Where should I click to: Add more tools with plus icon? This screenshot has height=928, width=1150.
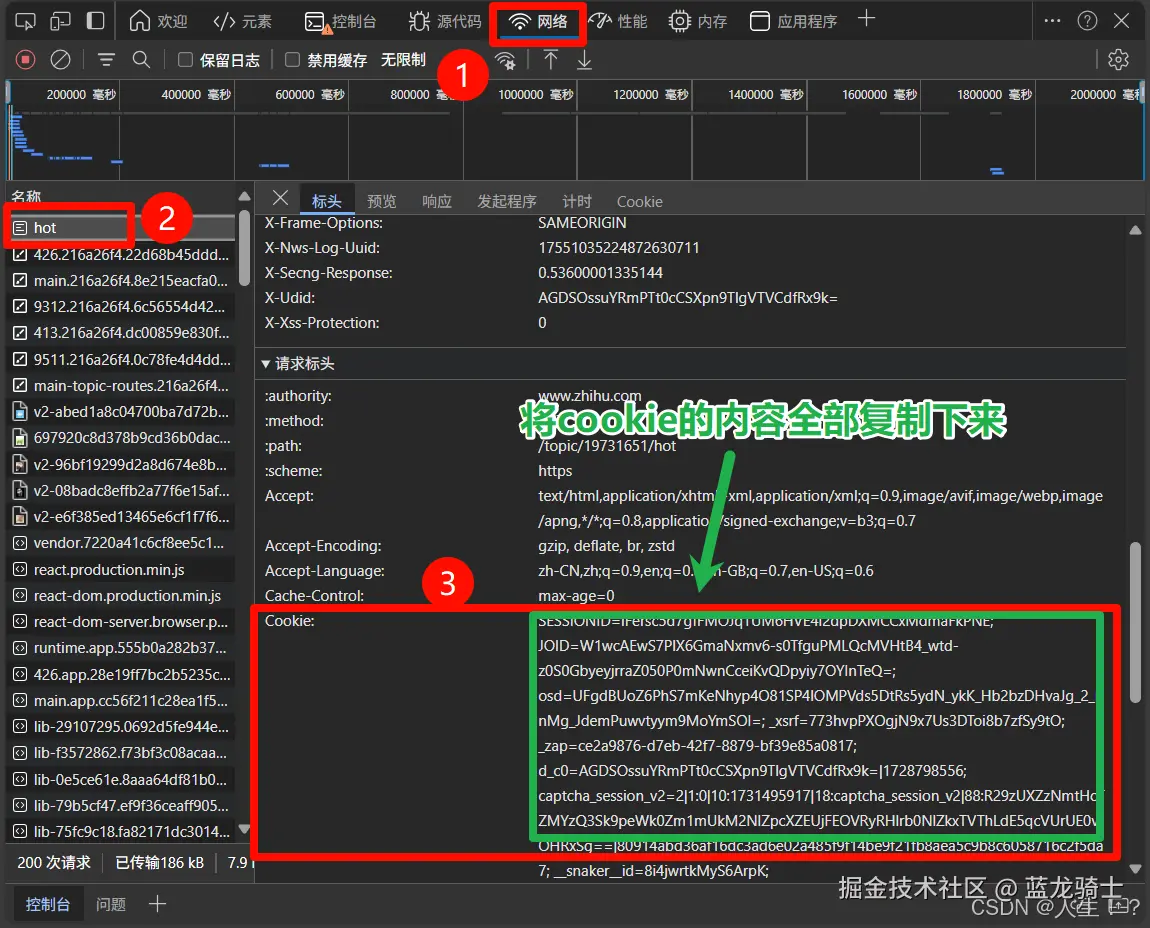click(866, 19)
